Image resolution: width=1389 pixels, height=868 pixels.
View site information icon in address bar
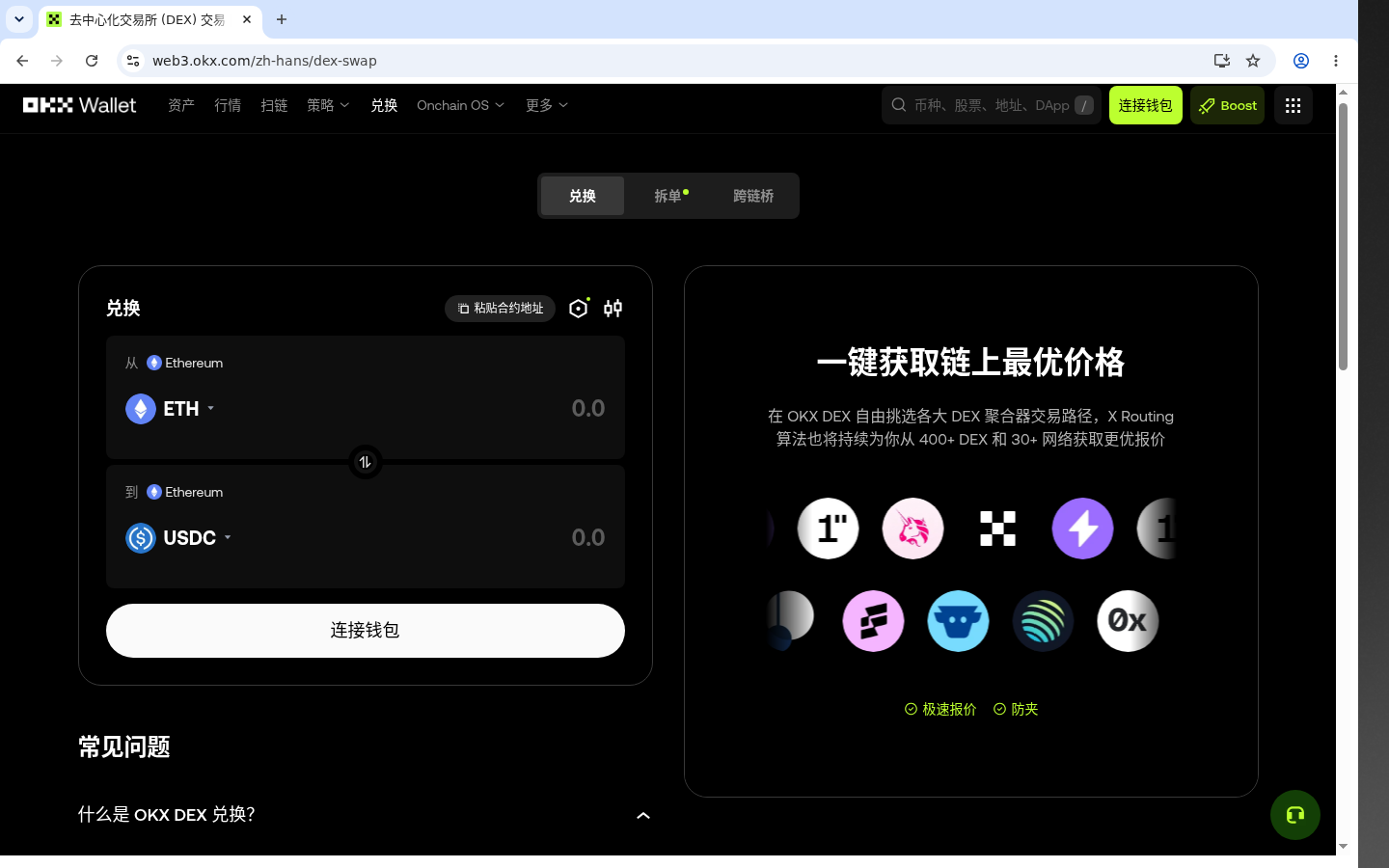133,61
